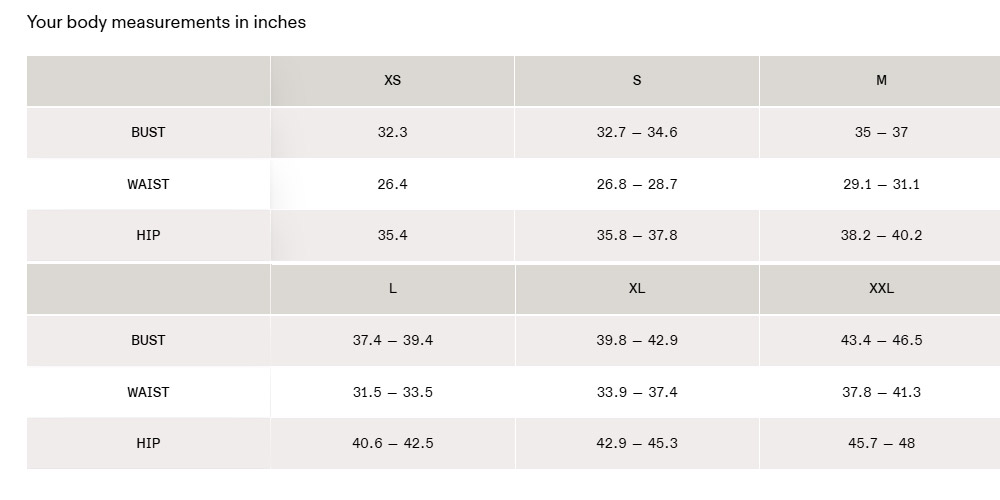Select M bust range 35 – 37
The height and width of the screenshot is (500, 1000).
[x=881, y=132]
